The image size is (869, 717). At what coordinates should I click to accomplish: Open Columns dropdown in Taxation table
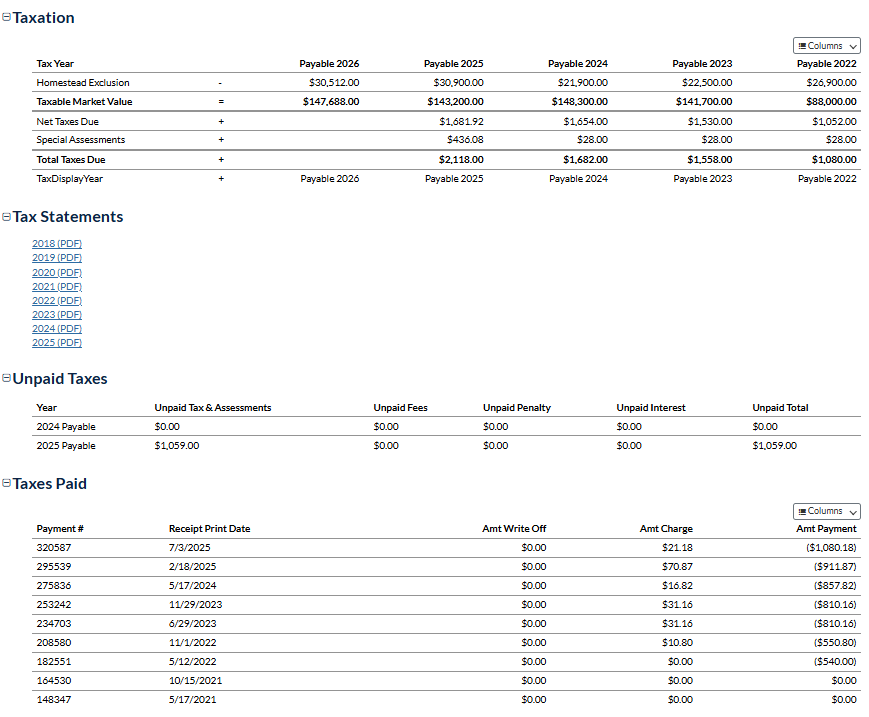(x=826, y=46)
